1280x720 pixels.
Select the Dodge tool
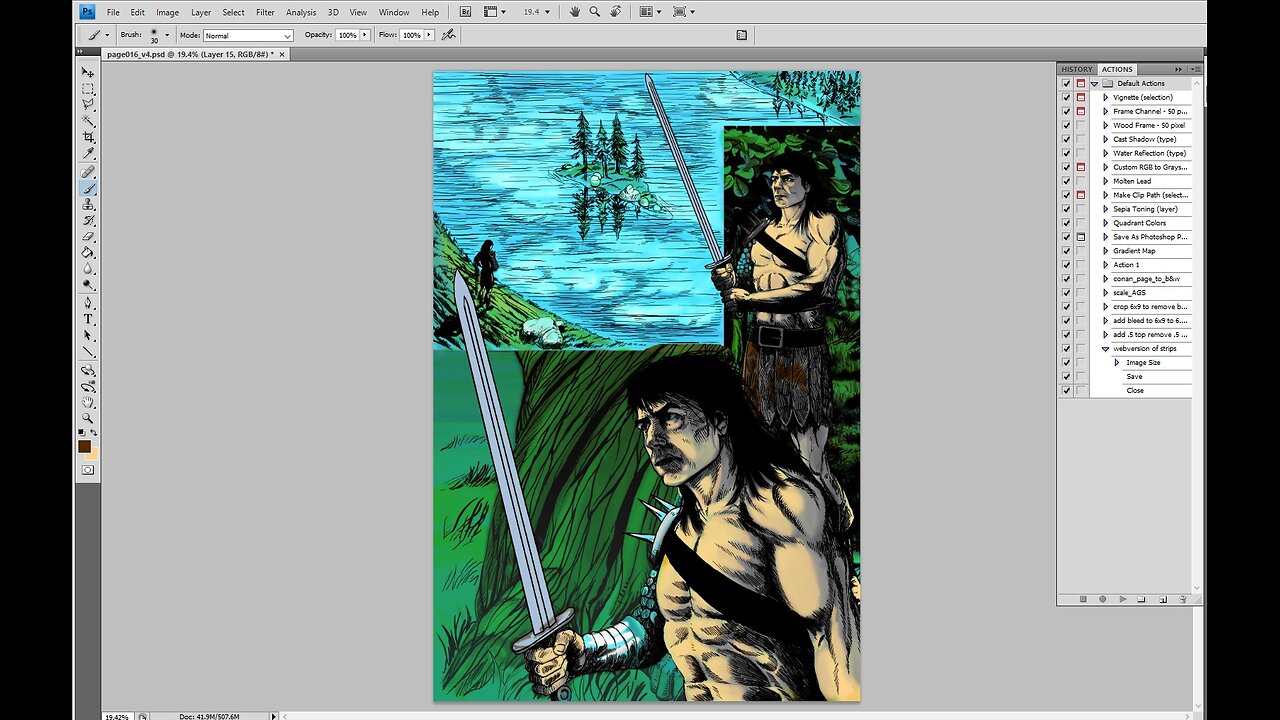88,284
